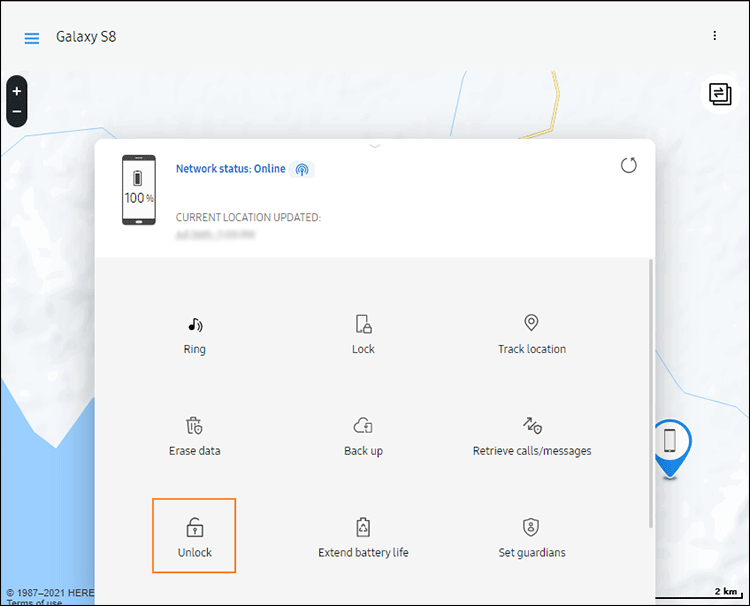Viewport: 750px width, 606px height.
Task: Select the Set guardians label
Action: [532, 552]
